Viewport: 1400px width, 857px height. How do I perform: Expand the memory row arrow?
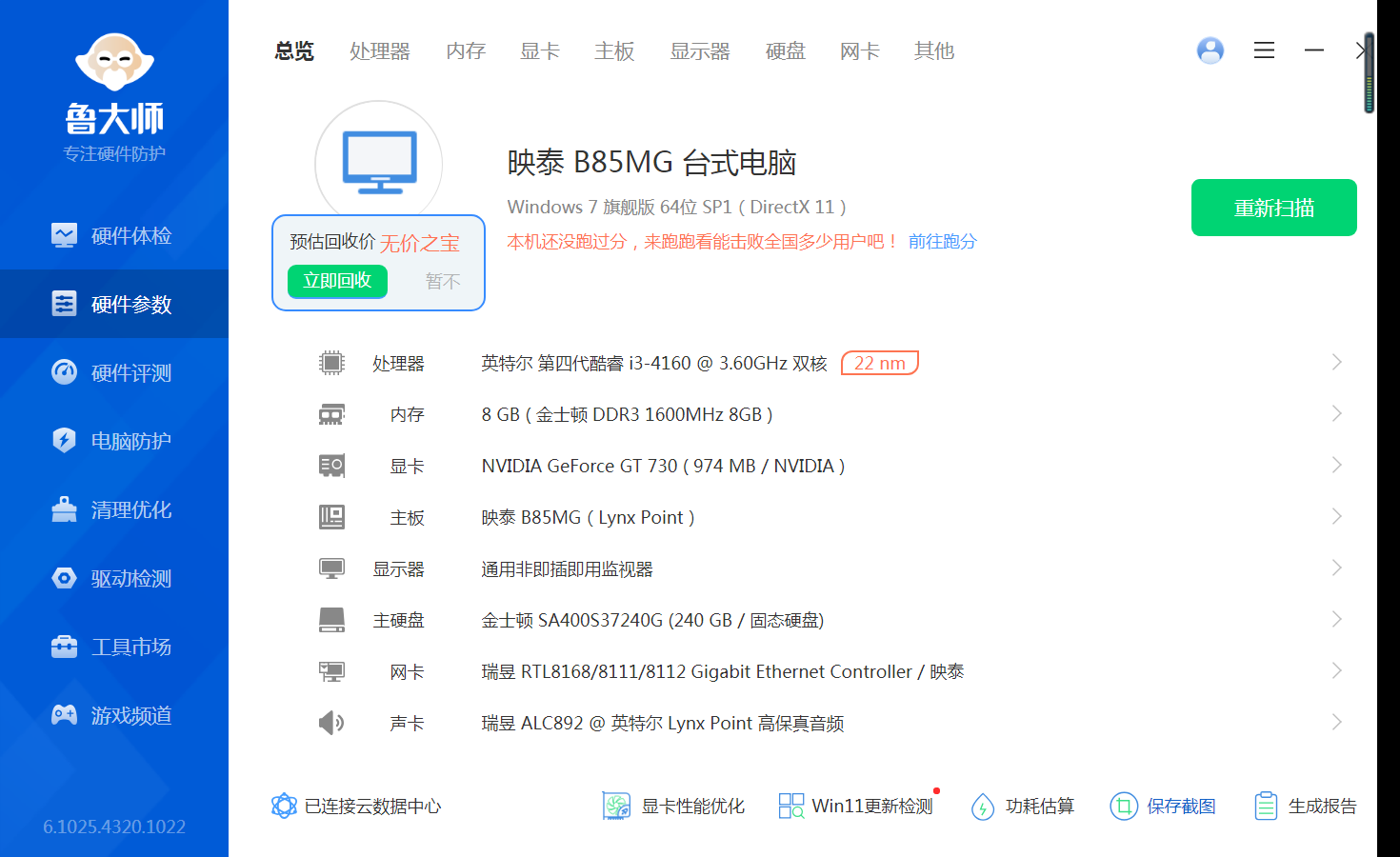pos(1336,414)
